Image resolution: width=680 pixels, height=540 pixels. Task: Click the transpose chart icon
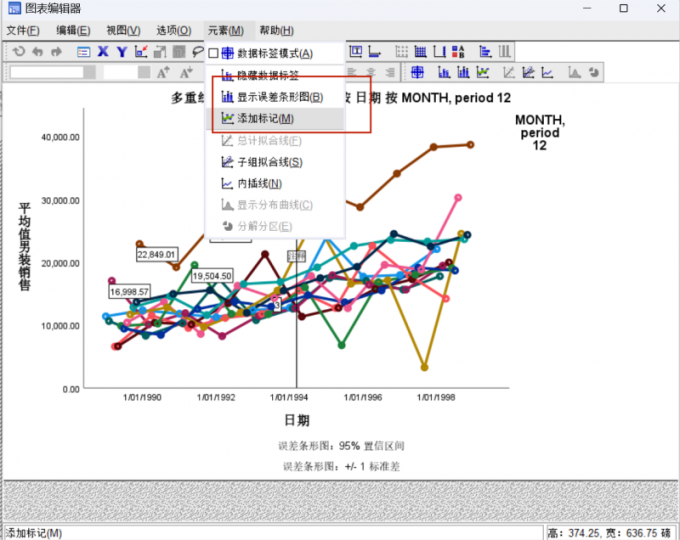click(485, 52)
